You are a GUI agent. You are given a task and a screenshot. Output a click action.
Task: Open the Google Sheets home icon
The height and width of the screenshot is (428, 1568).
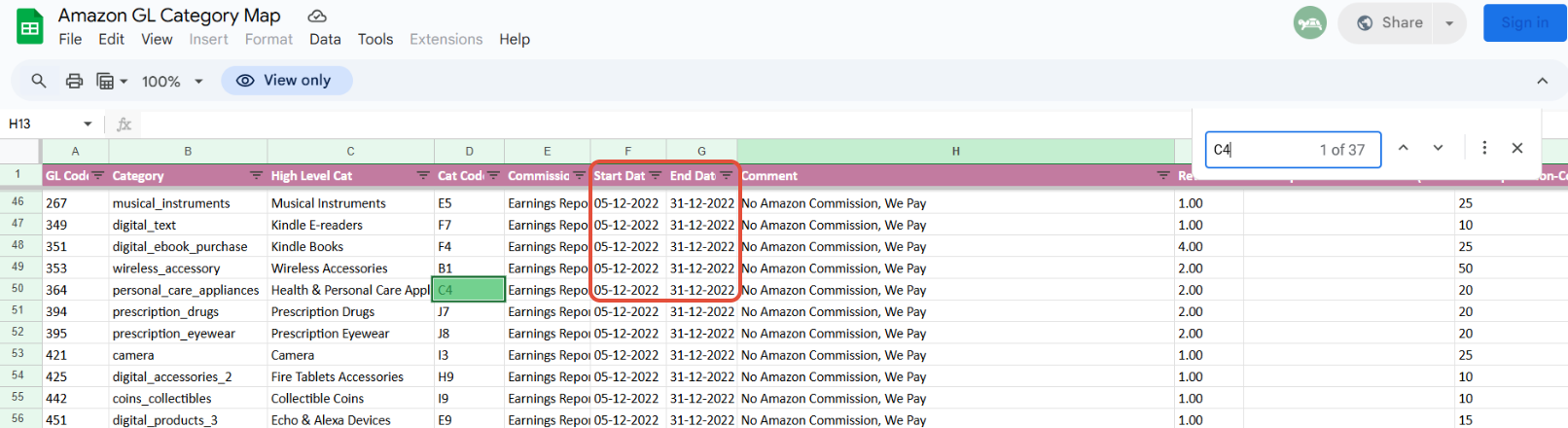[x=30, y=27]
